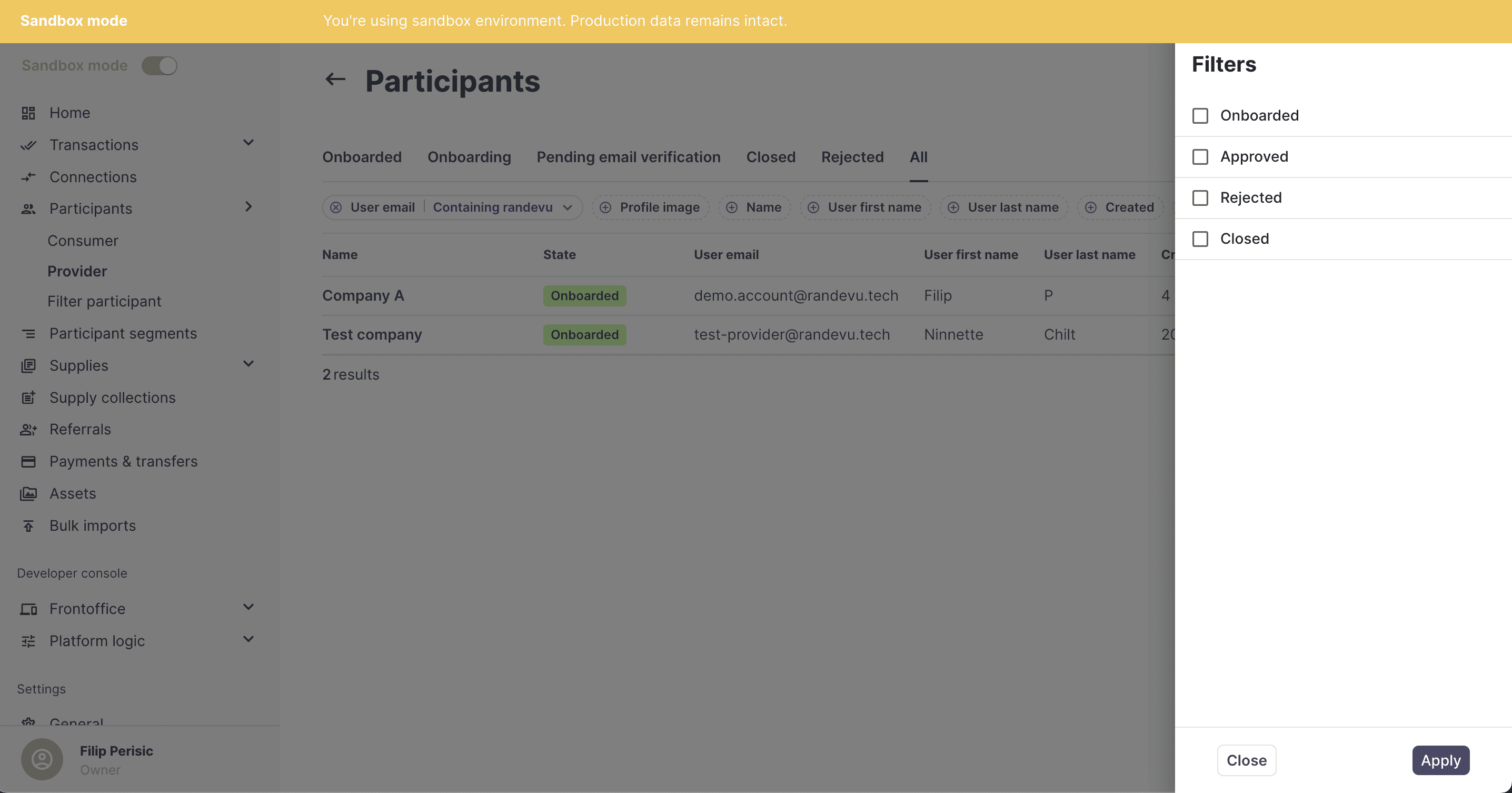Enable the Onboarded filter checkbox

[1200, 115]
